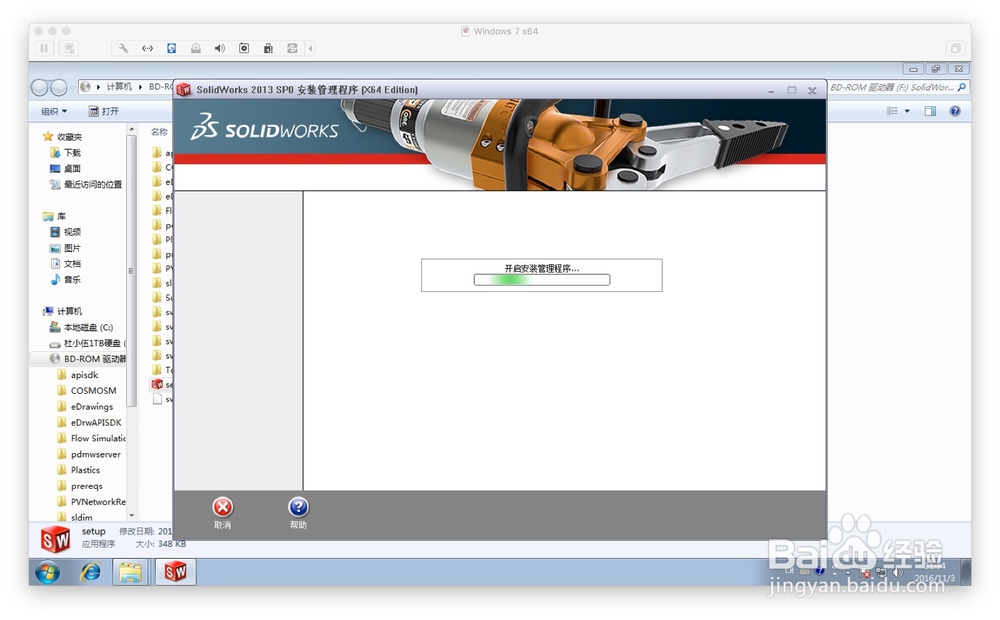
Task: Click the refresh icon in the VM toolbar
Action: 292,47
